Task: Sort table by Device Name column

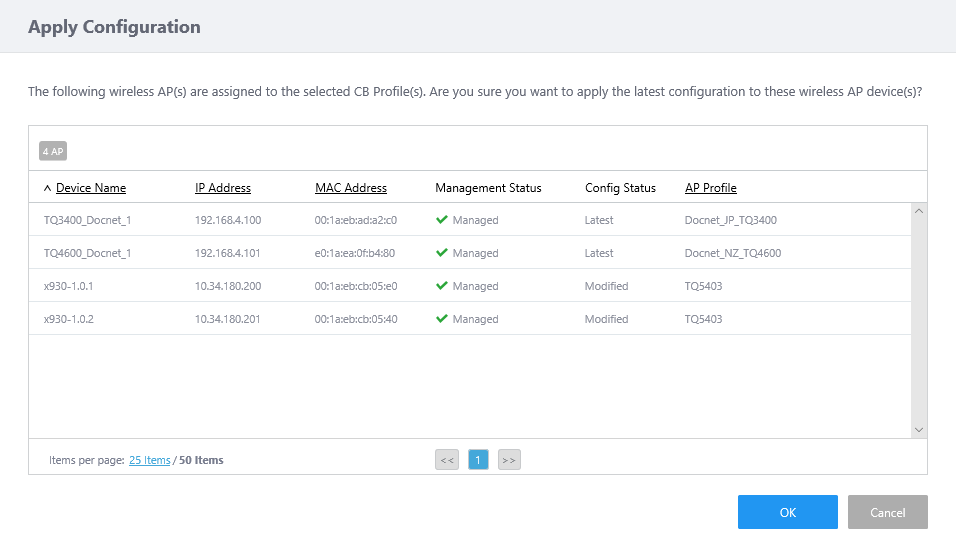Action: coord(91,188)
